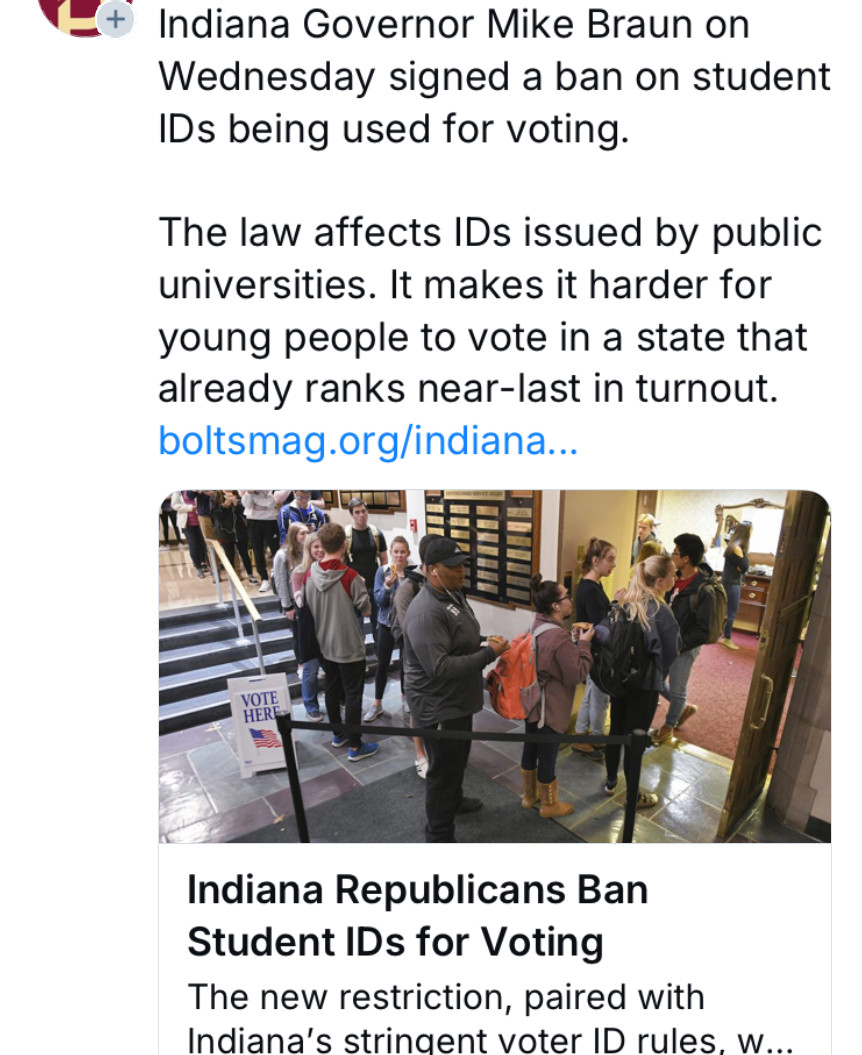Click the paragraph about public university IDs
The image size is (862, 1055).
490,311
